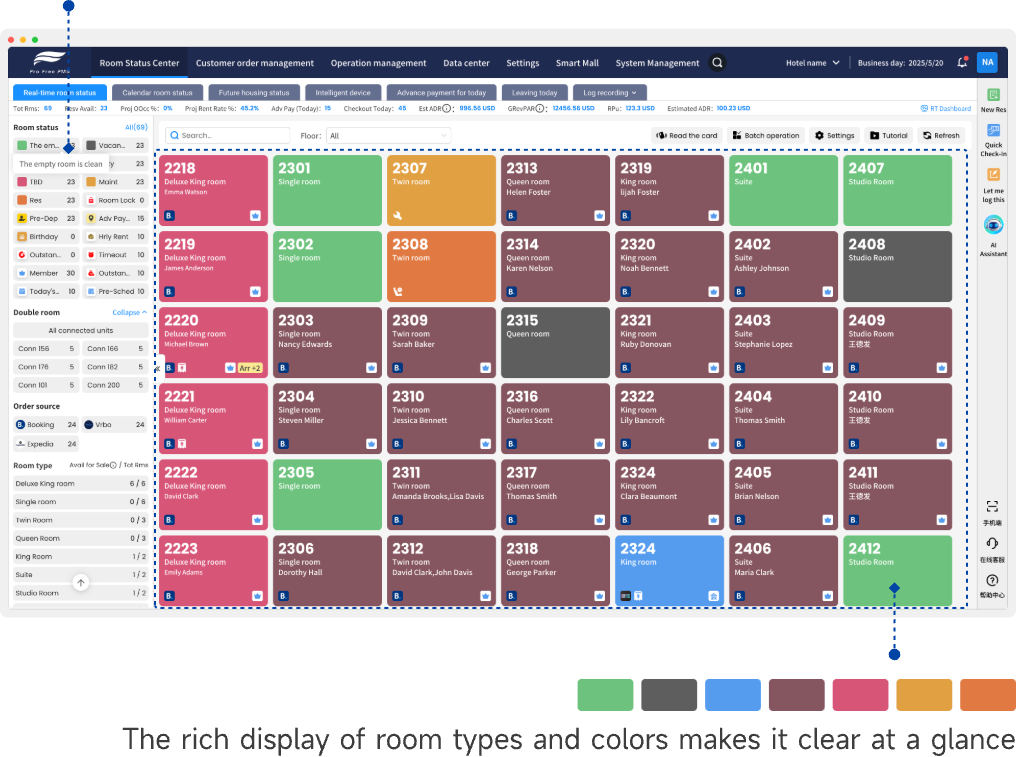Collapse the Double room section
Image resolution: width=1016 pixels, height=757 pixels.
(x=129, y=312)
